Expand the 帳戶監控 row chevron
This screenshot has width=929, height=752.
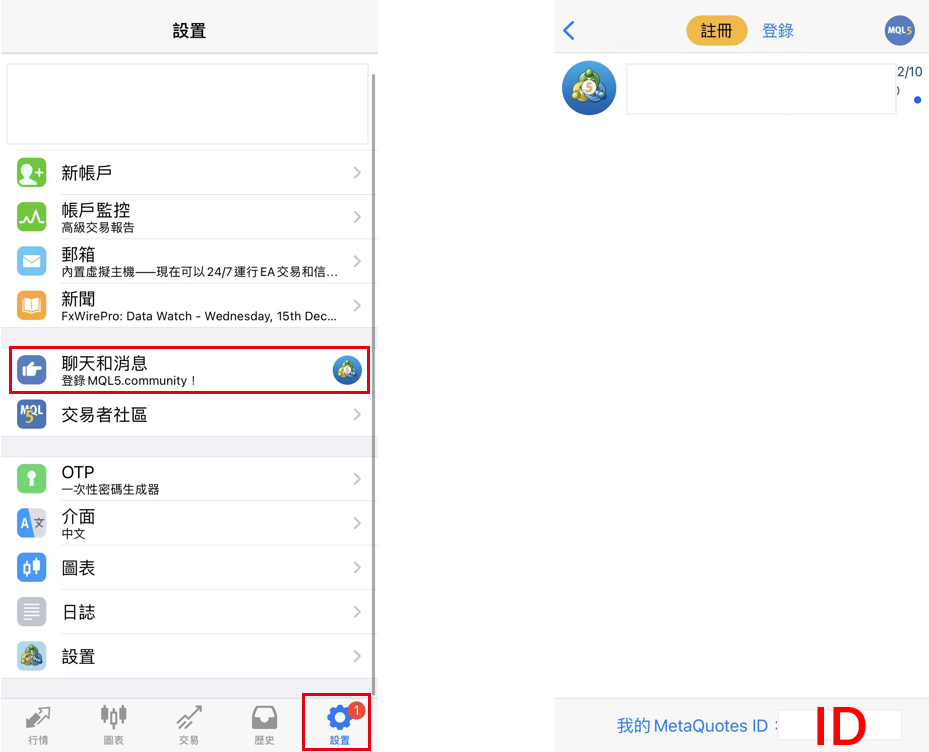[x=357, y=217]
